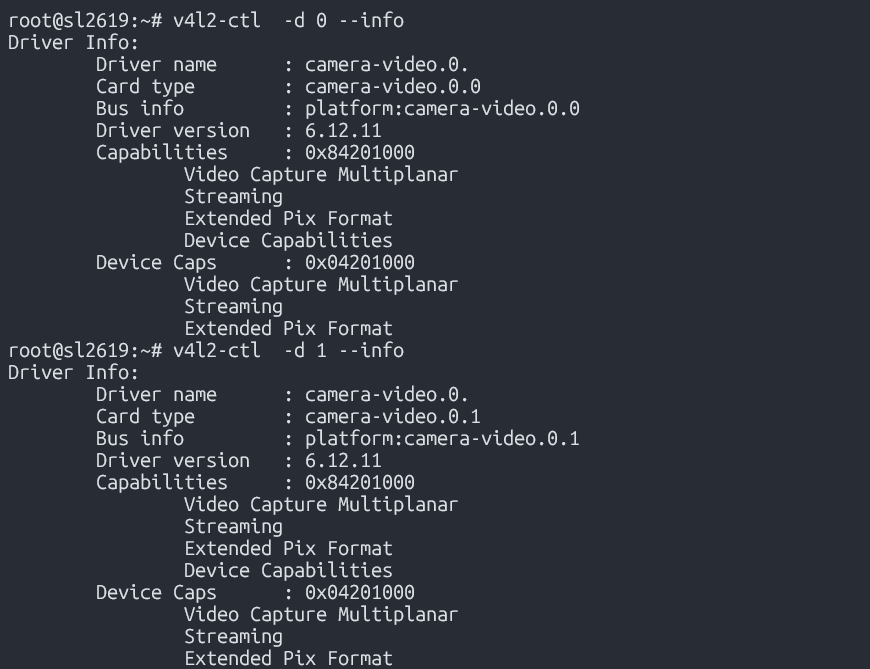Click the 'Driver name' label for device 1
The image size is (870, 669).
(x=156, y=394)
